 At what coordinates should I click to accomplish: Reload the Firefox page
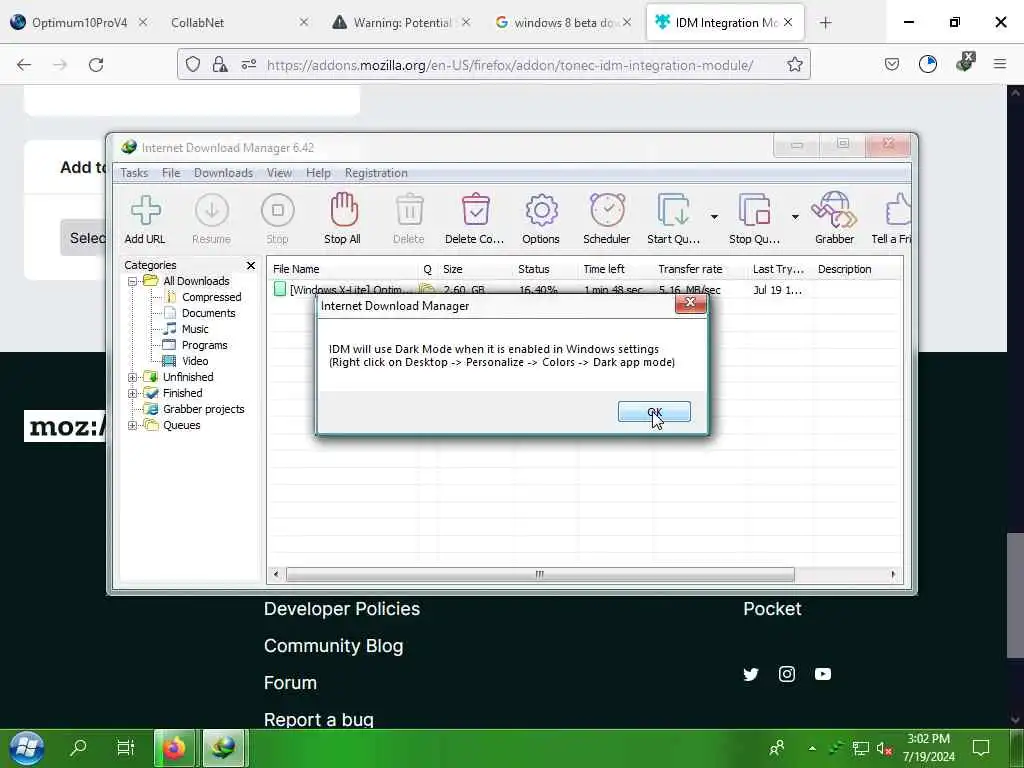click(x=96, y=65)
